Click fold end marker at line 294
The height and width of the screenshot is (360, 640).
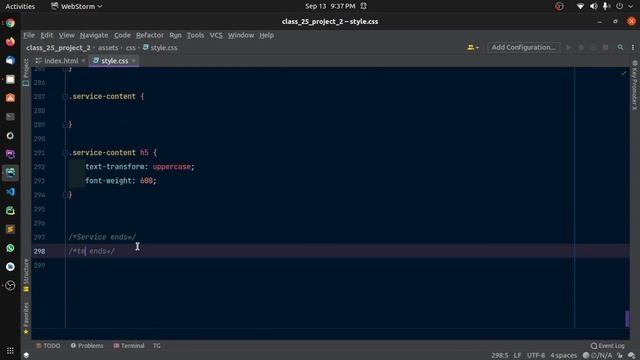coord(65,195)
